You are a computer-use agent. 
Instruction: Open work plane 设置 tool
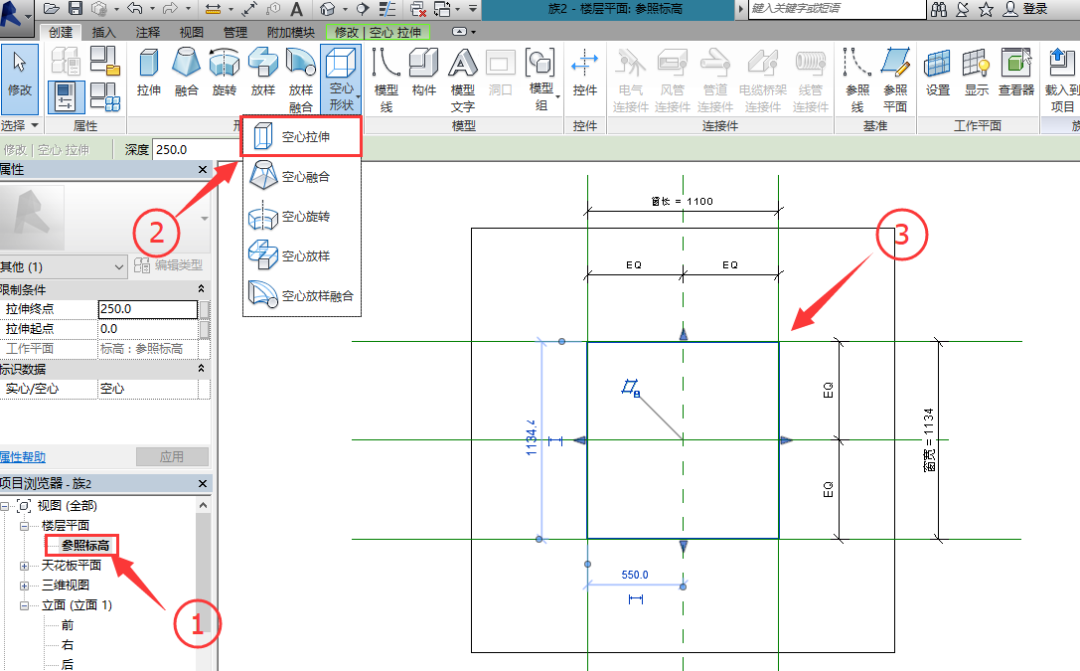(937, 72)
